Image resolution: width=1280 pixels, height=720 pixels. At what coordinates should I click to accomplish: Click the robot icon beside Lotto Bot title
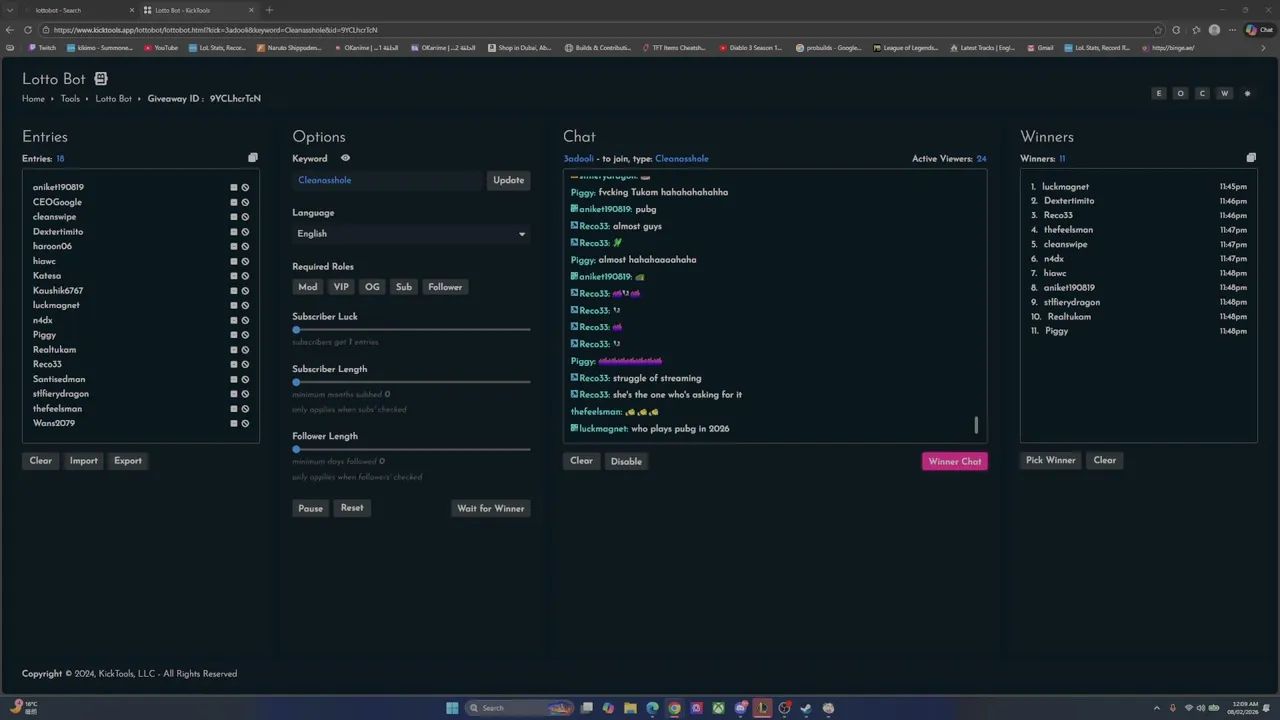(x=100, y=79)
